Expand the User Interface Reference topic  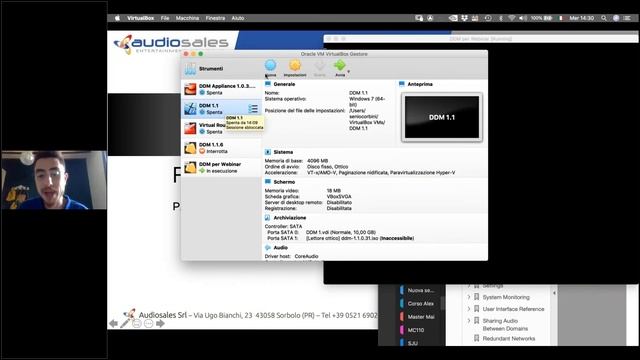pyautogui.click(x=469, y=309)
